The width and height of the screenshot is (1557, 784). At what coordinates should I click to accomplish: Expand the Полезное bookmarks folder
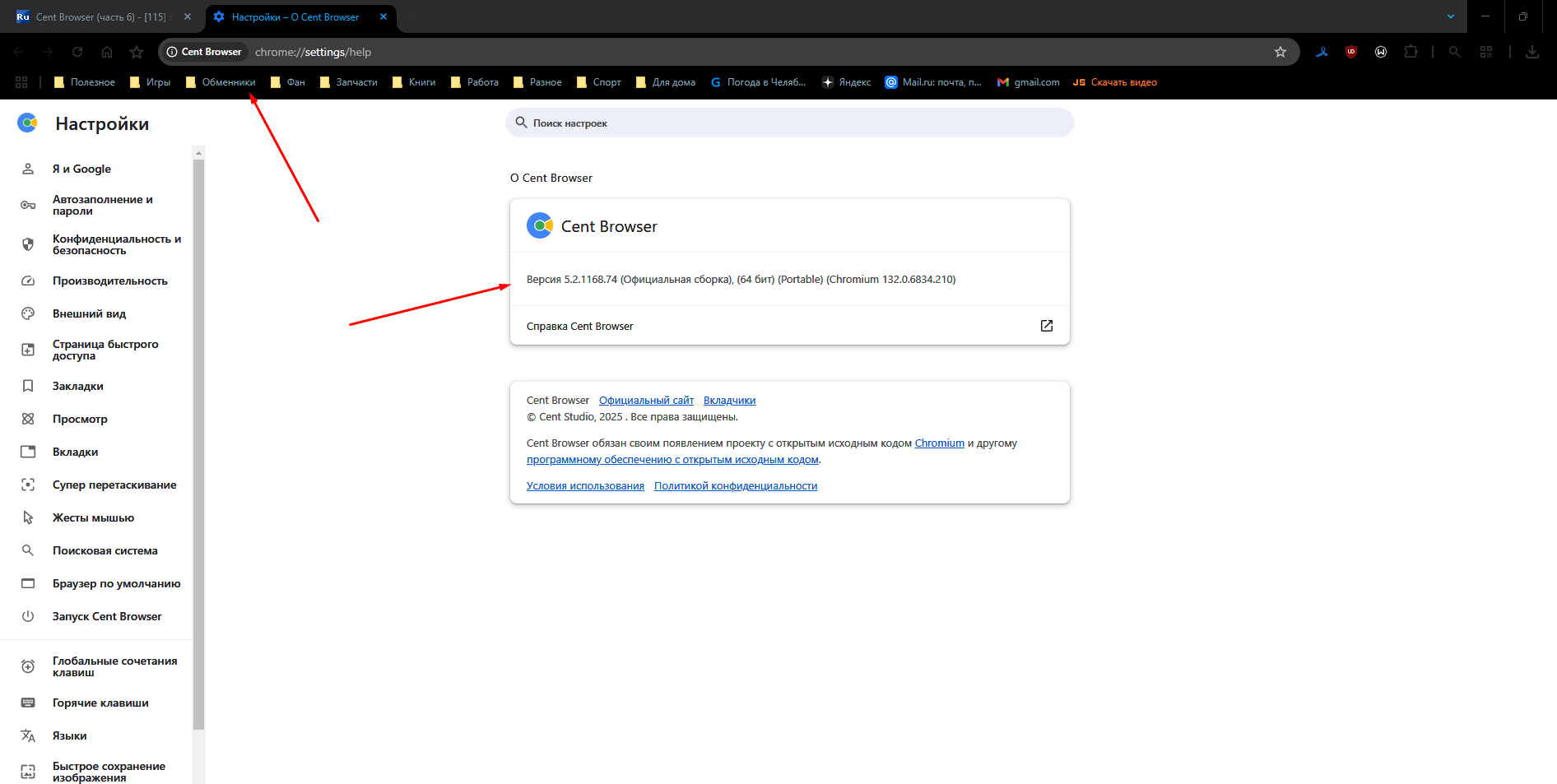[x=84, y=82]
